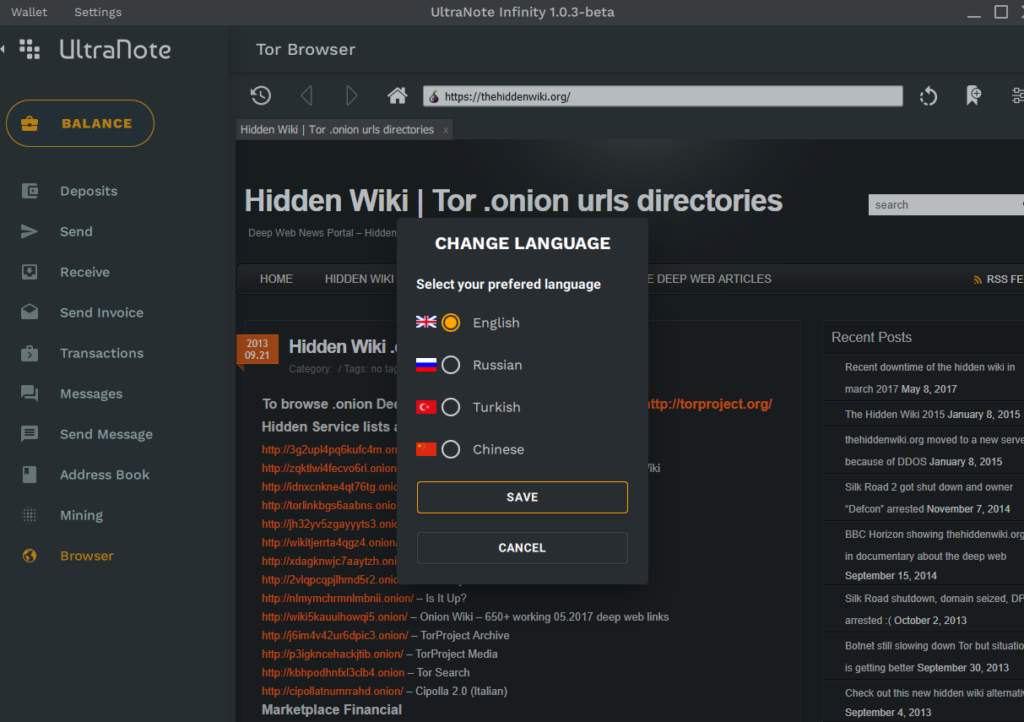Go forward with the right arrow
This screenshot has width=1024, height=722.
pyautogui.click(x=351, y=96)
